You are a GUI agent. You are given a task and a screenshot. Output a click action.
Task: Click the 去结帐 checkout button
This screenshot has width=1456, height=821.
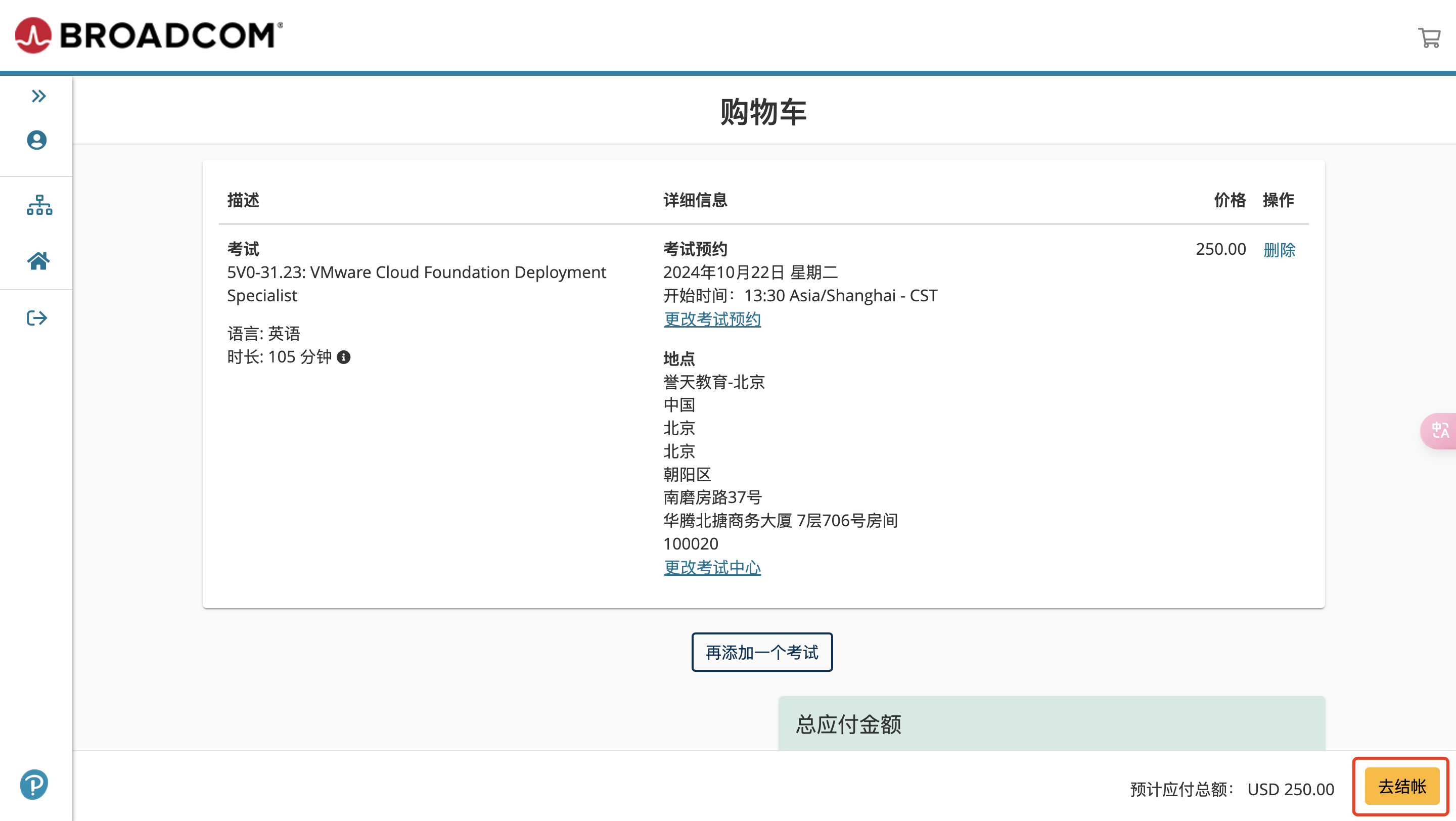(x=1402, y=786)
